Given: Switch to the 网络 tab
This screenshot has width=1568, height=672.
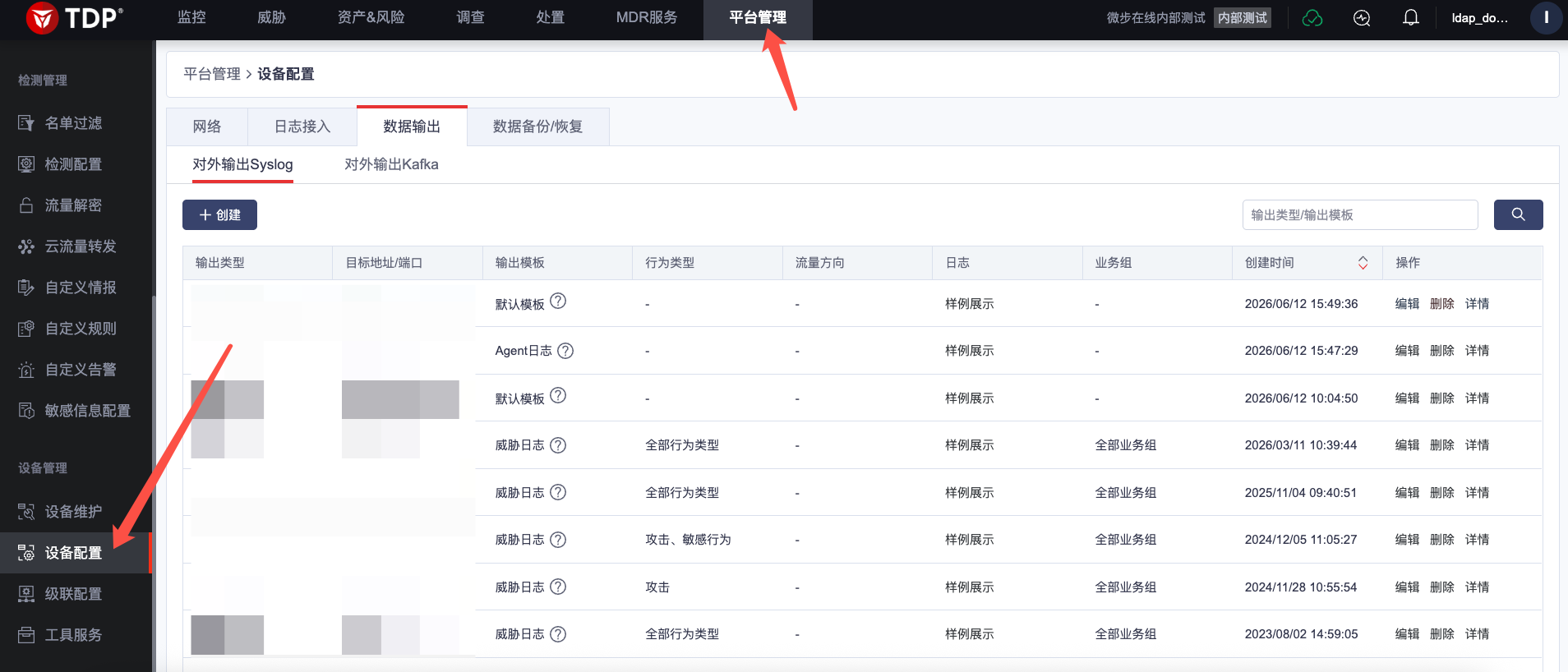Looking at the screenshot, I should coord(207,127).
